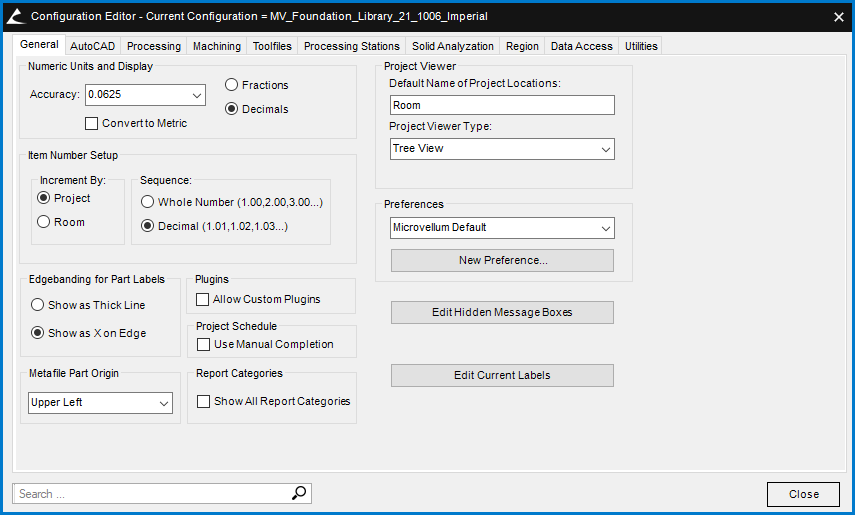Choose Increment By Room option
Screen dimensions: 855x515
pyautogui.click(x=44, y=222)
